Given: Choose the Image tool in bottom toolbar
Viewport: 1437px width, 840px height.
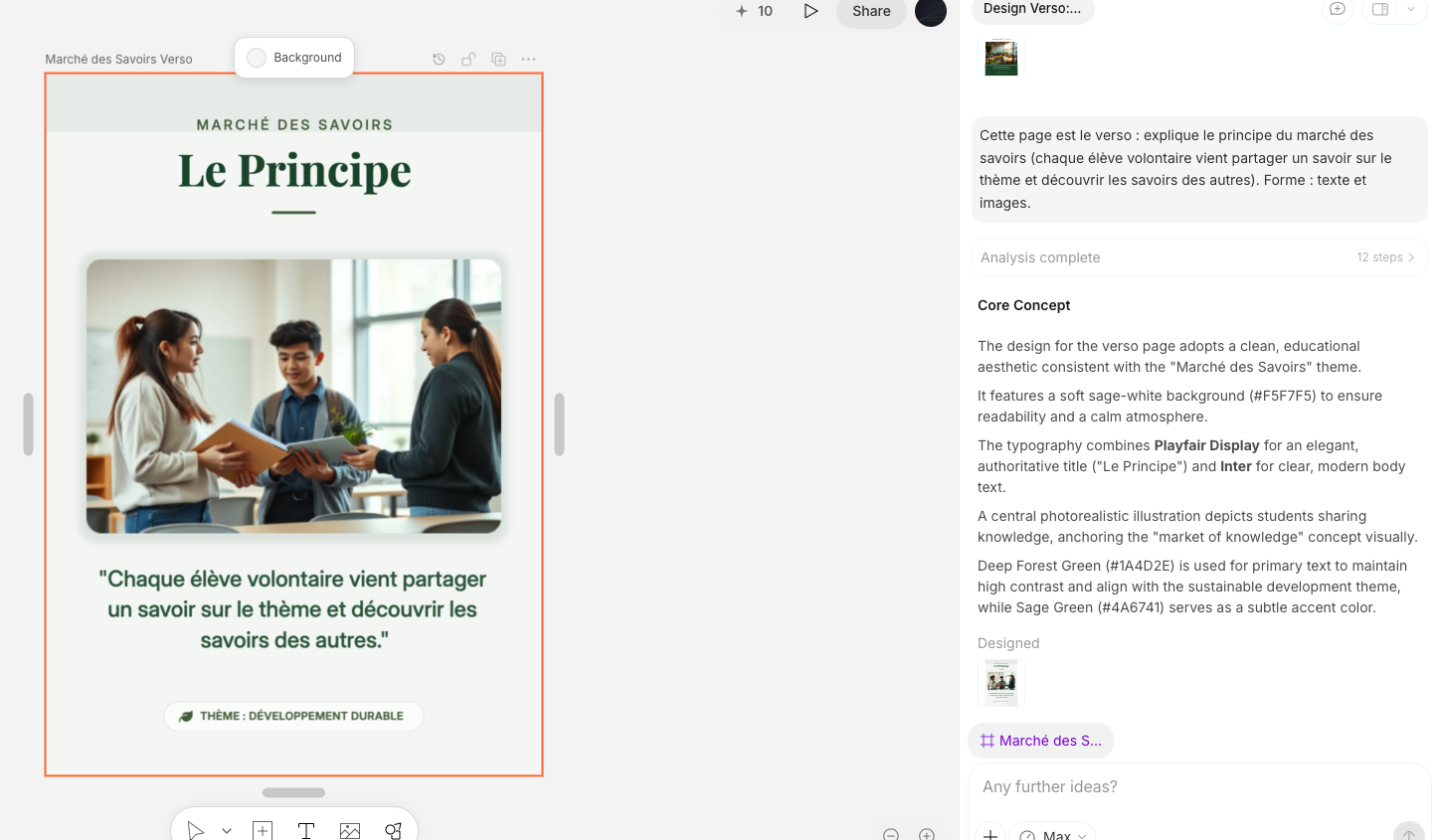Looking at the screenshot, I should tap(350, 830).
